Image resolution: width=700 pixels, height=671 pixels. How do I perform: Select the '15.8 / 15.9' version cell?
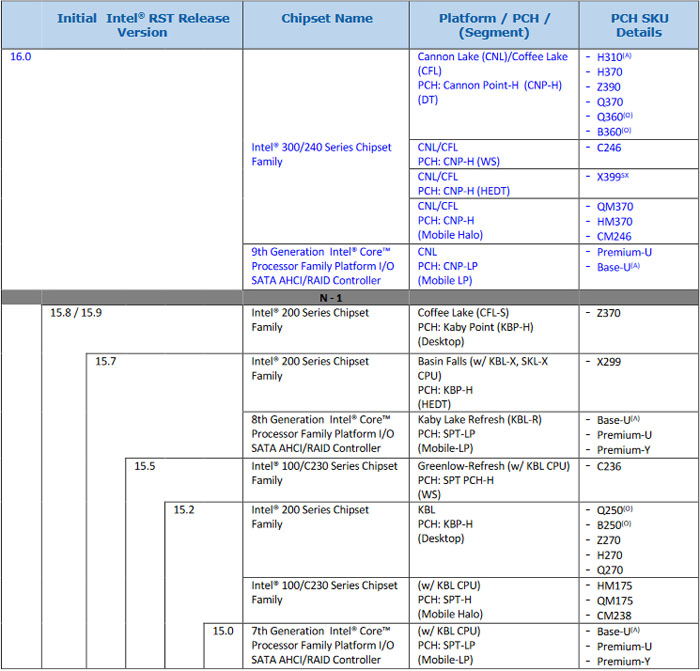pyautogui.click(x=76, y=313)
